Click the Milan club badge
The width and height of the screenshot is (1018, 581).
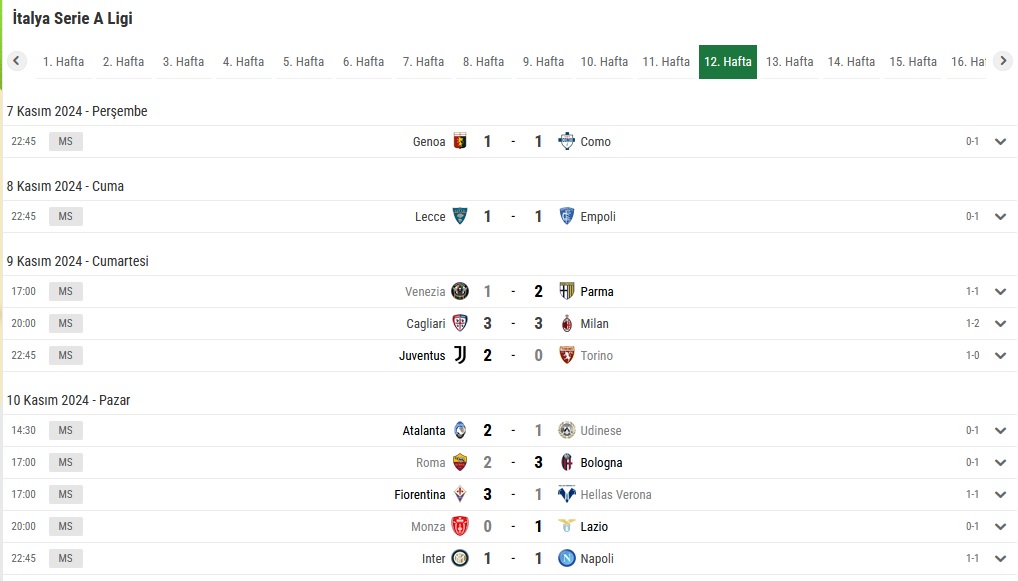(x=567, y=323)
